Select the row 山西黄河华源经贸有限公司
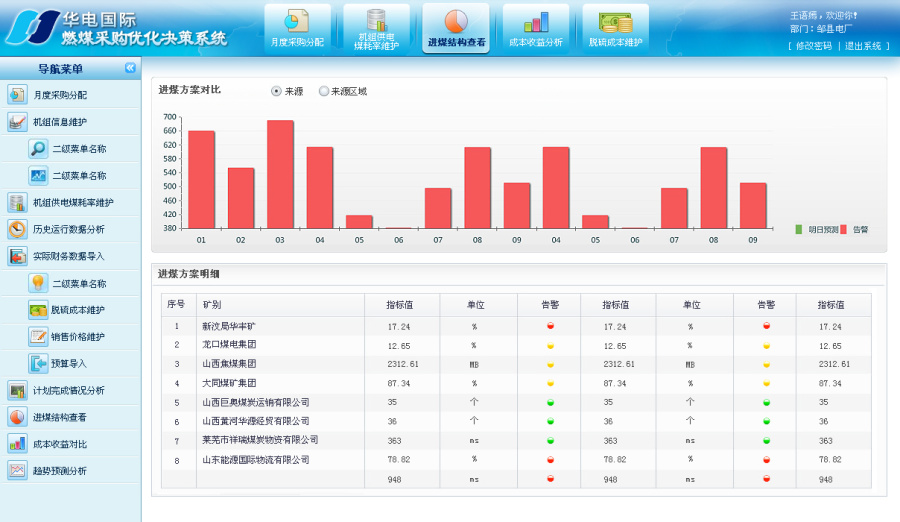 (x=516, y=421)
